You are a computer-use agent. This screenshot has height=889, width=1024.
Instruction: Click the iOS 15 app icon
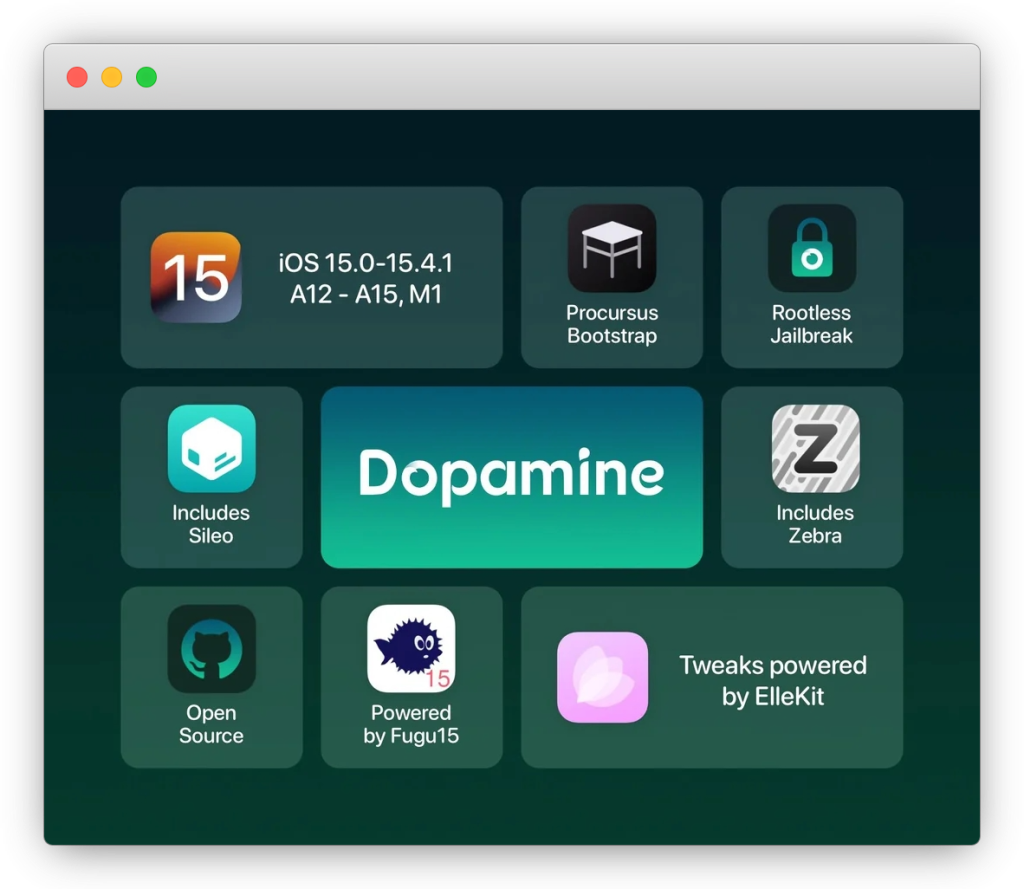coord(196,277)
